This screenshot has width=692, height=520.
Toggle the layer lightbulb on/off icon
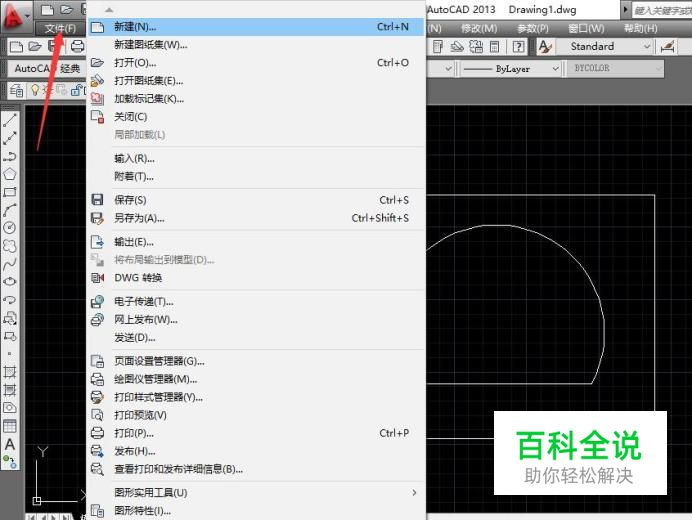tap(35, 90)
